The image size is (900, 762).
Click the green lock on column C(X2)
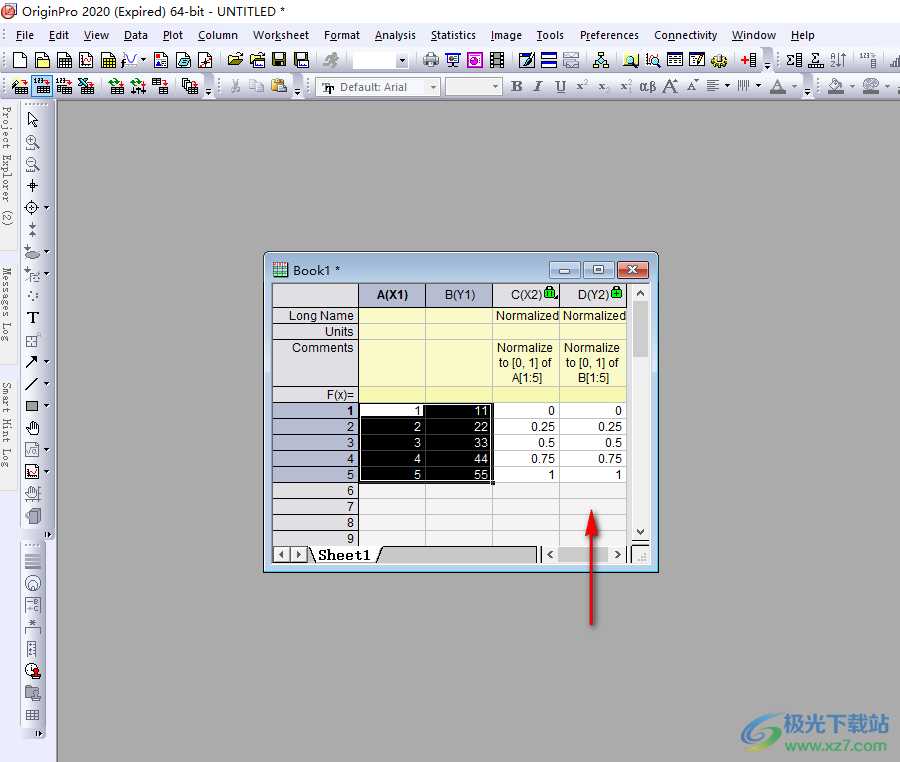tap(550, 293)
